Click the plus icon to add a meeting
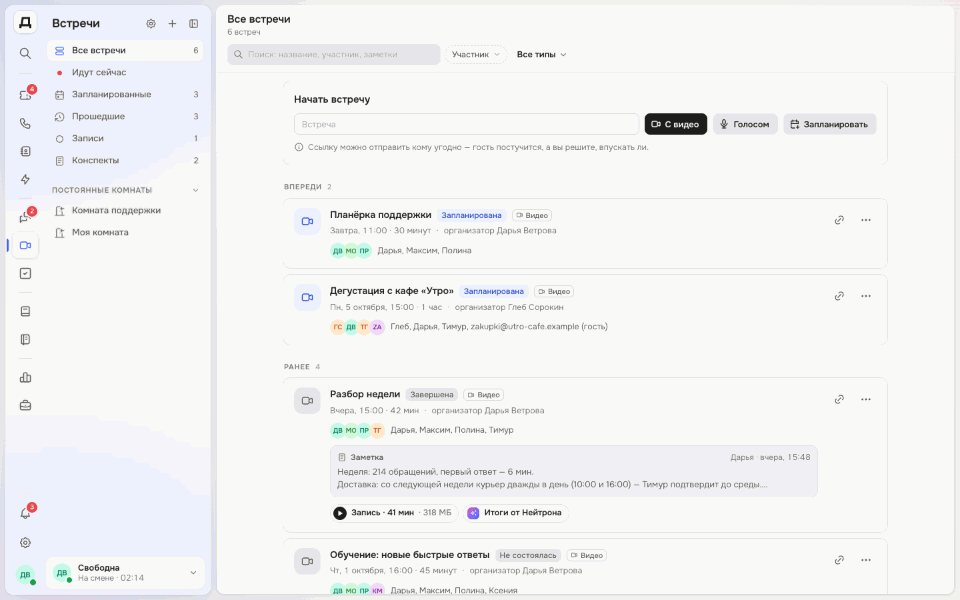Viewport: 960px width, 600px height. point(172,23)
